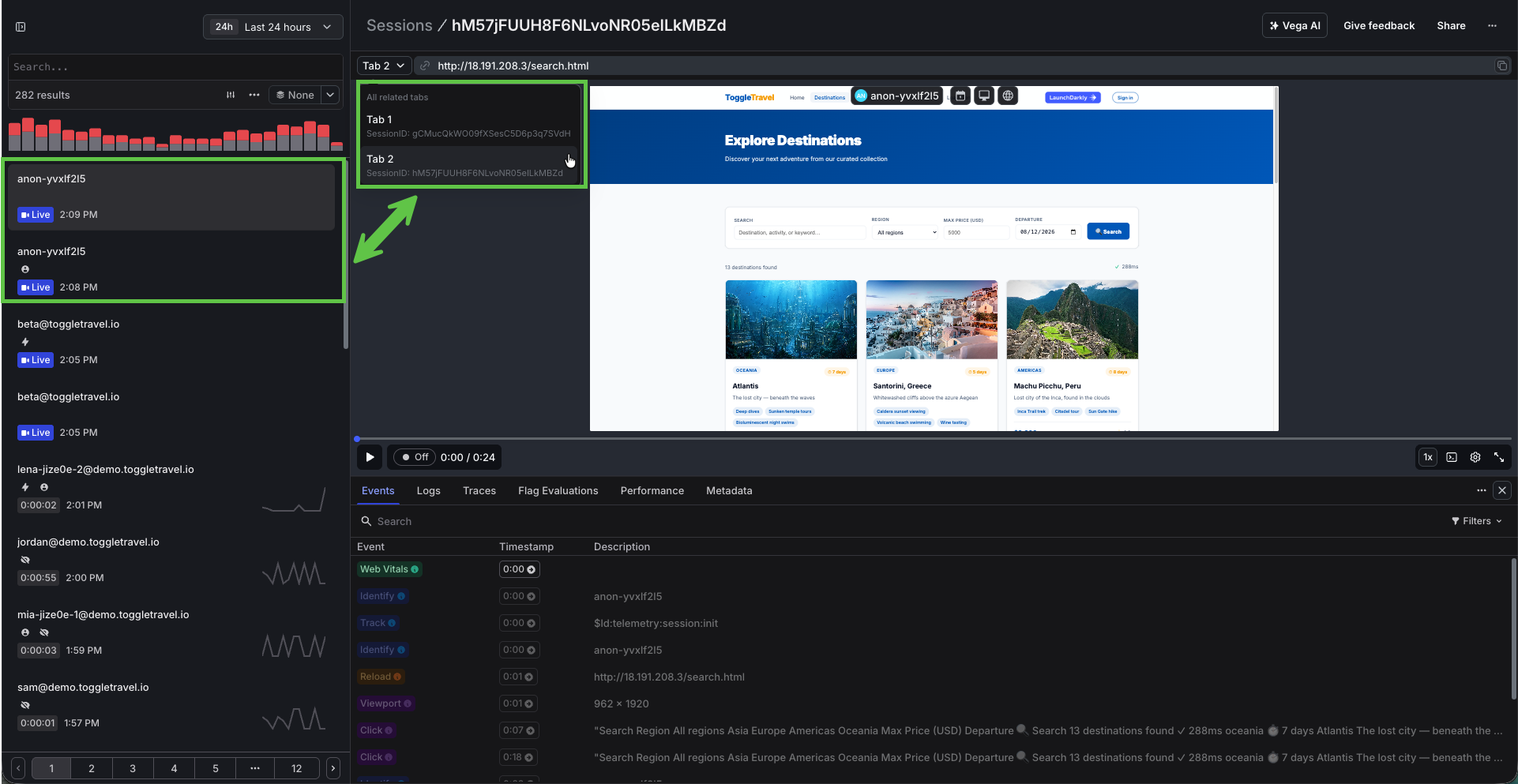Viewport: 1518px width, 784px height.
Task: Go to Sessions breadcrumb
Action: pos(400,25)
